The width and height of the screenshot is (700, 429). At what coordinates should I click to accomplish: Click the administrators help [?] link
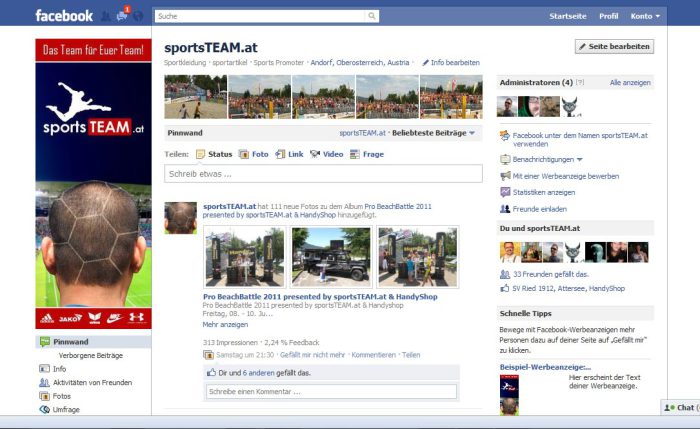click(580, 83)
